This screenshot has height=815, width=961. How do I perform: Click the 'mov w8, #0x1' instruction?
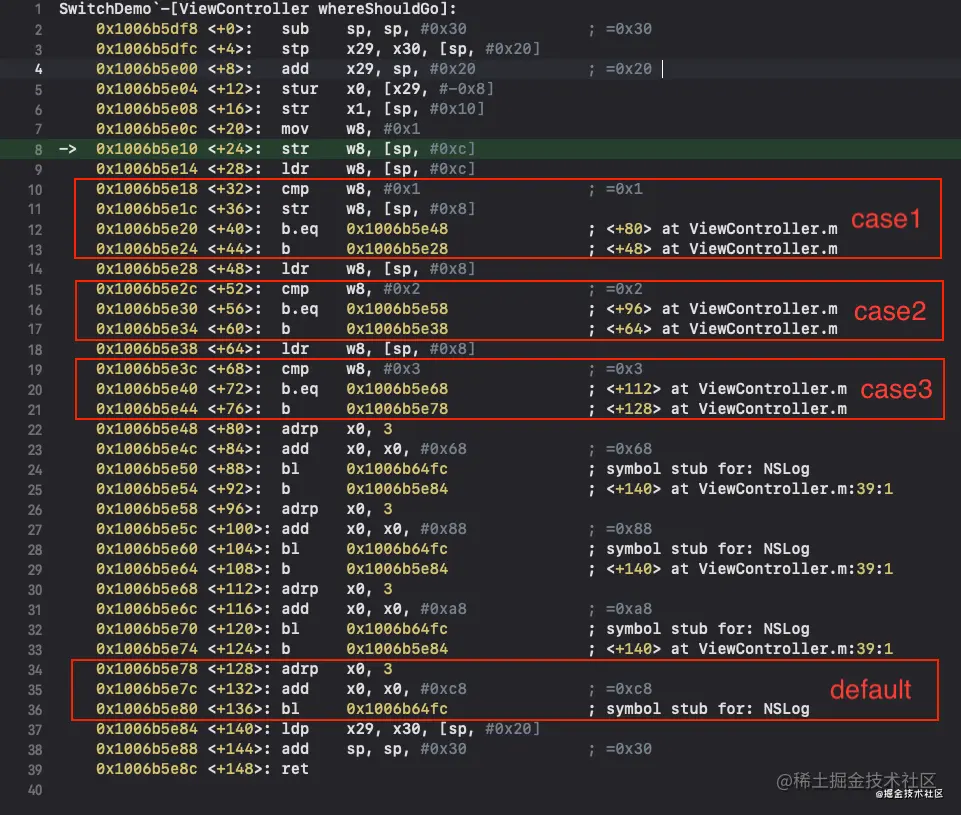[351, 129]
